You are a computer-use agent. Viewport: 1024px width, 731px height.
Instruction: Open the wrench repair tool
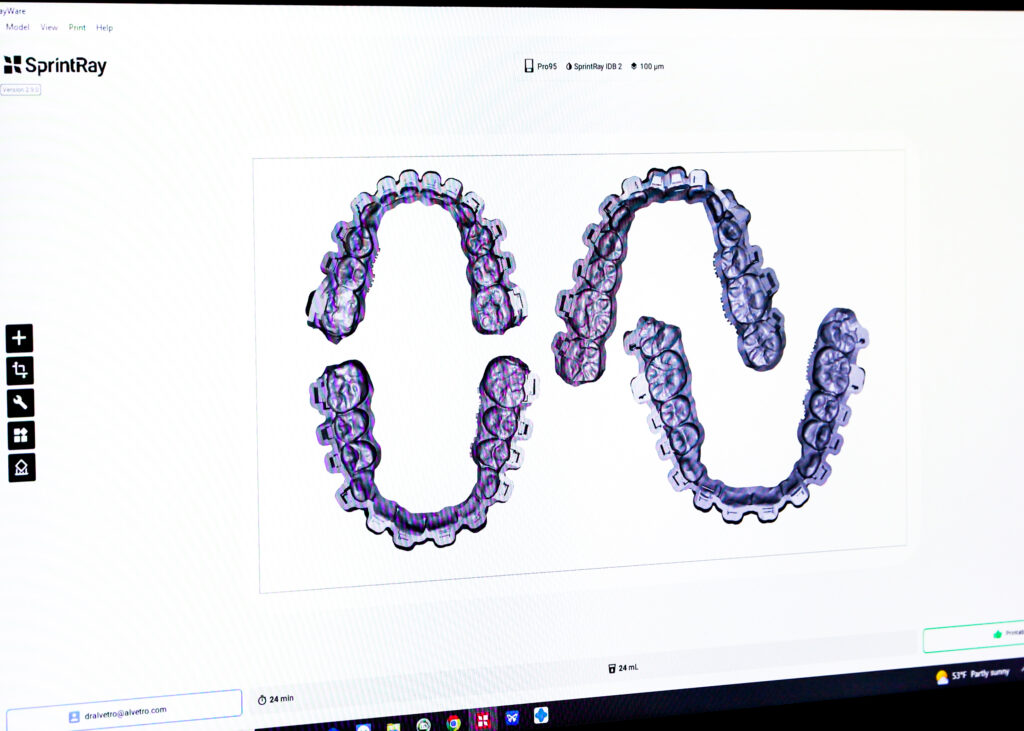coord(20,403)
